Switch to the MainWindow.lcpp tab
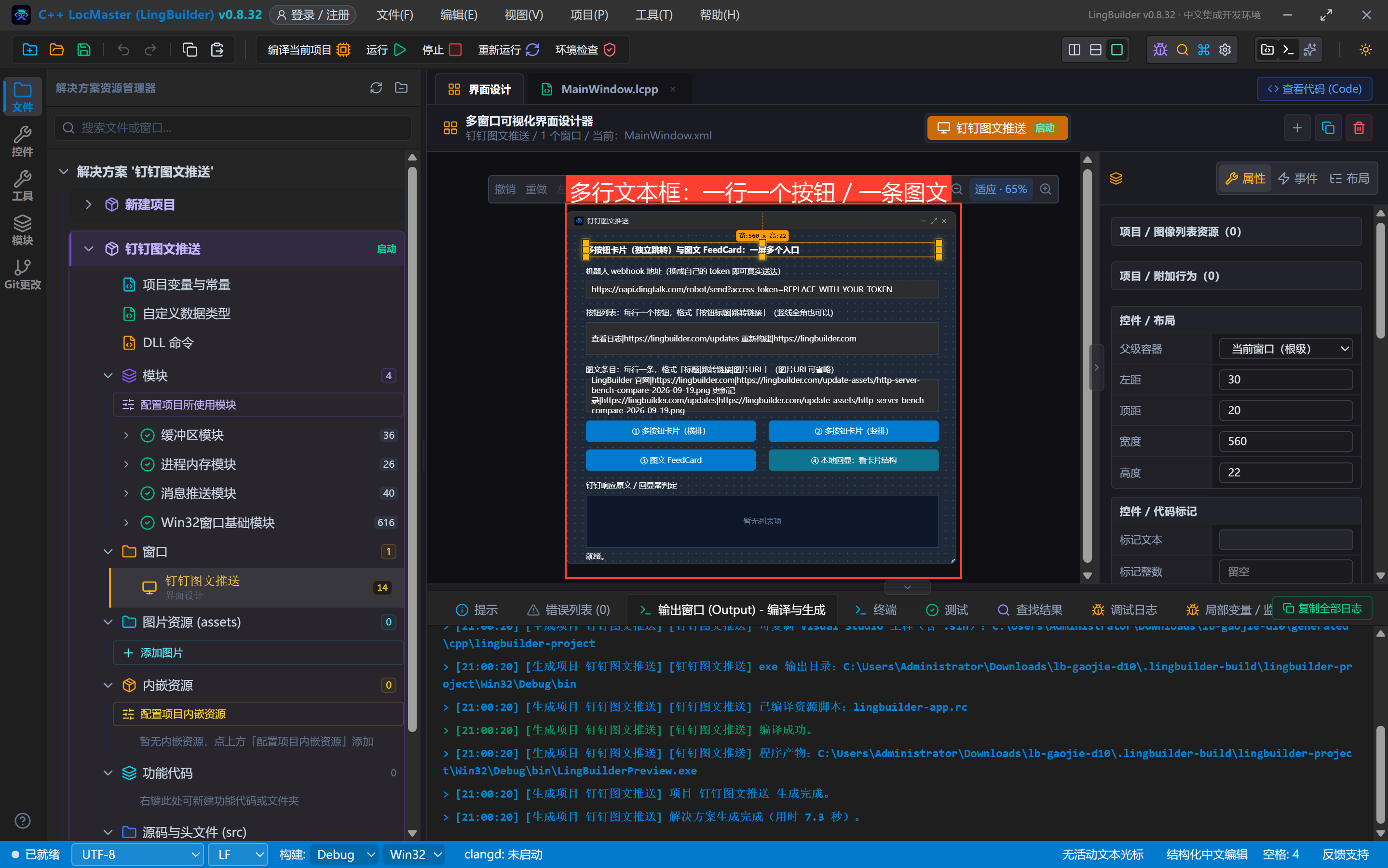The image size is (1388, 868). tap(609, 89)
